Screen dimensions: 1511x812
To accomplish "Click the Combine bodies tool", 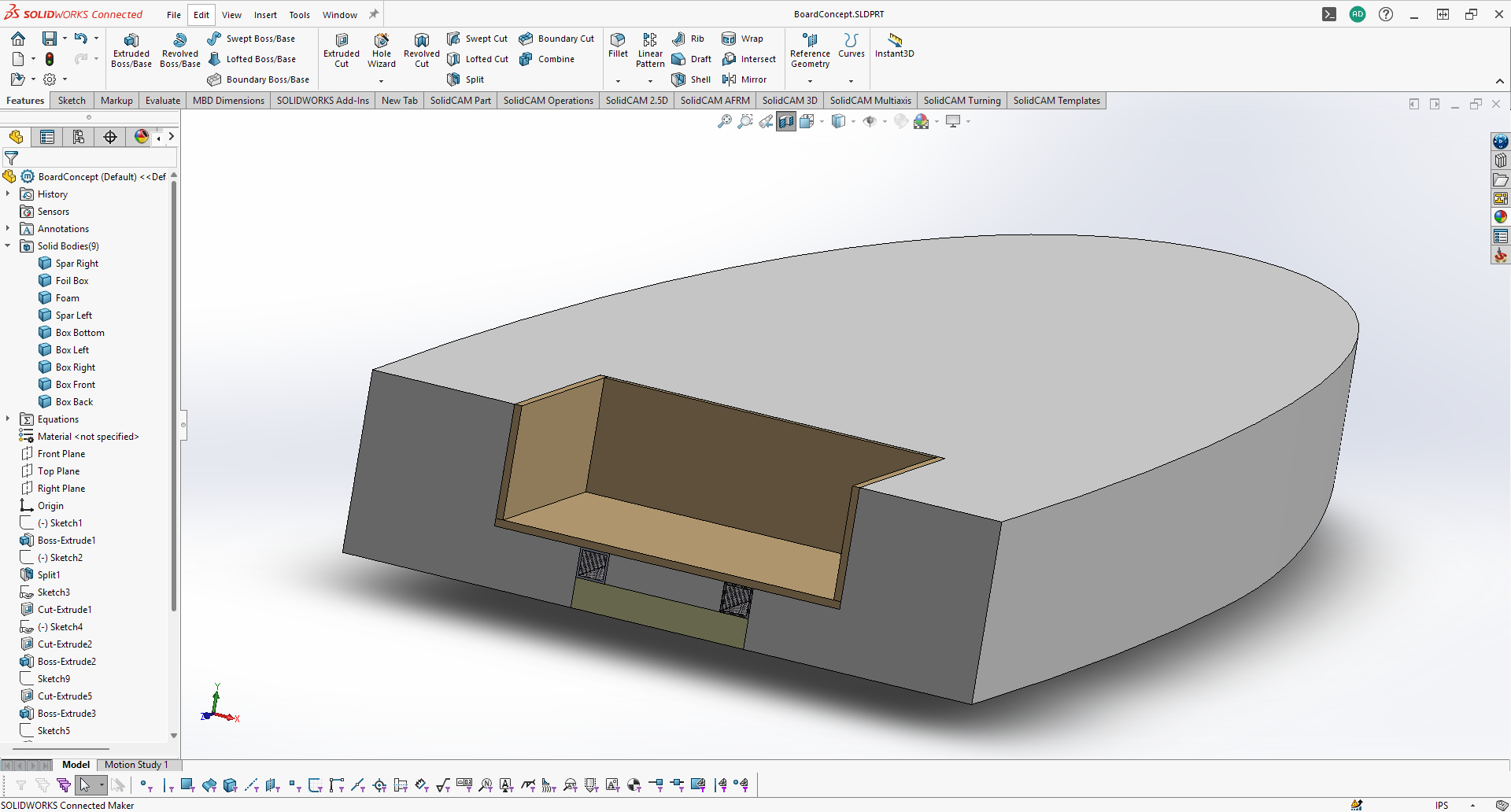I will [547, 59].
